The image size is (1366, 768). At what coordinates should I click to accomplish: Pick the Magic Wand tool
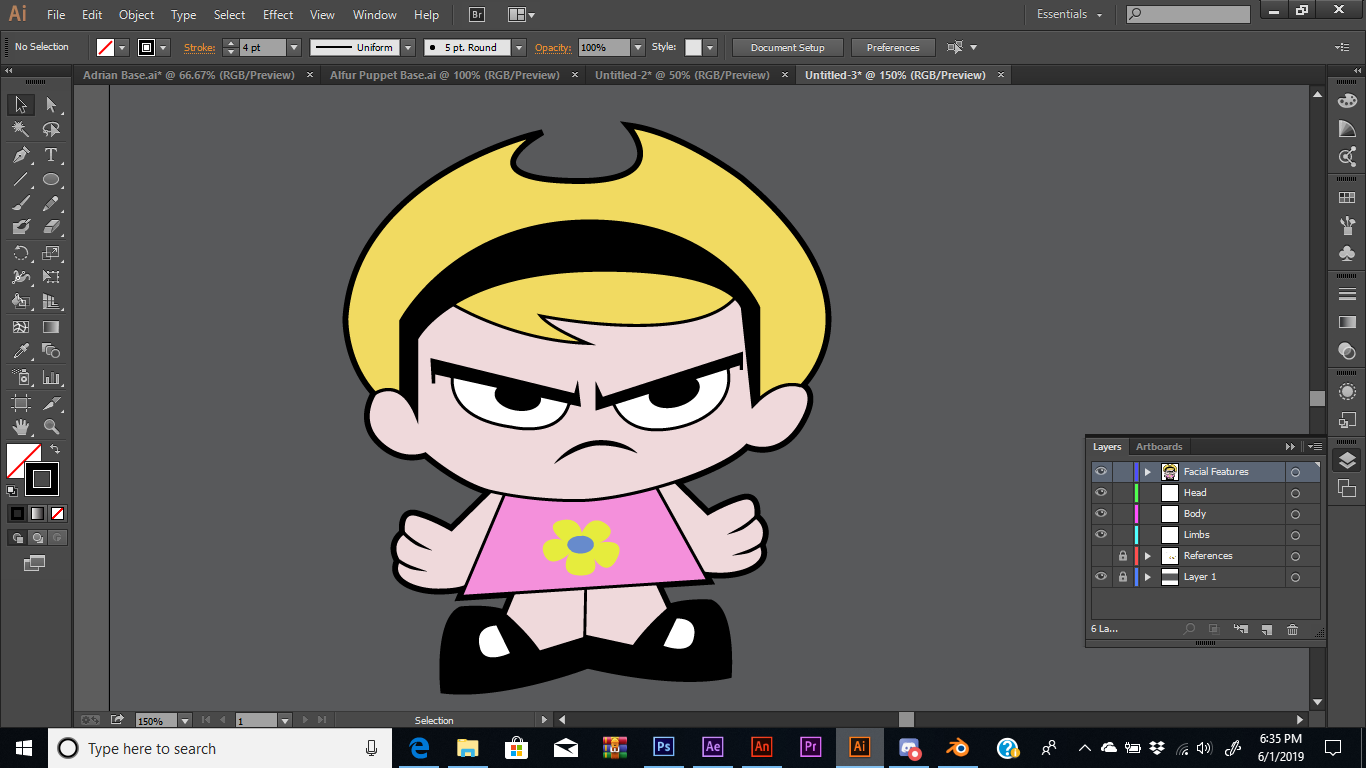tap(20, 129)
